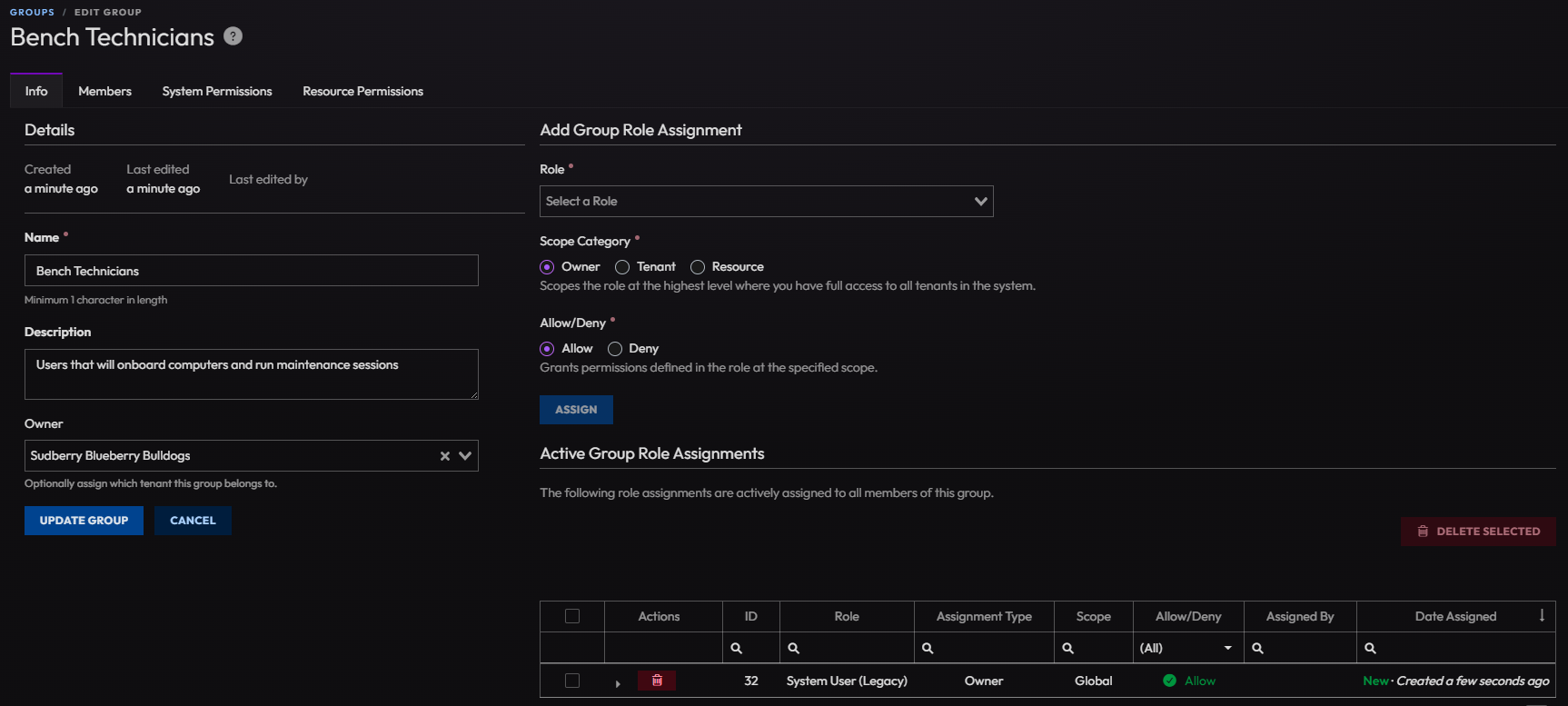The width and height of the screenshot is (1568, 706).
Task: Click the sort arrow on Date Assigned
Action: (x=1542, y=615)
